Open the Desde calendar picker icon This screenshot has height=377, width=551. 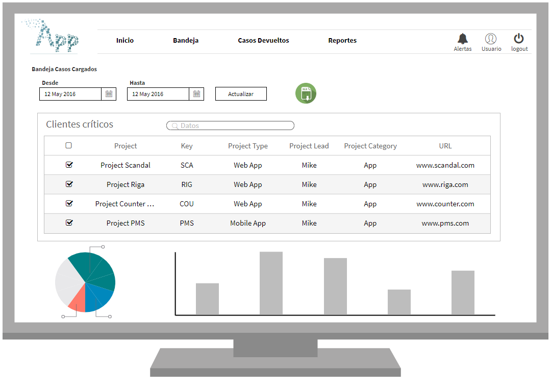109,94
